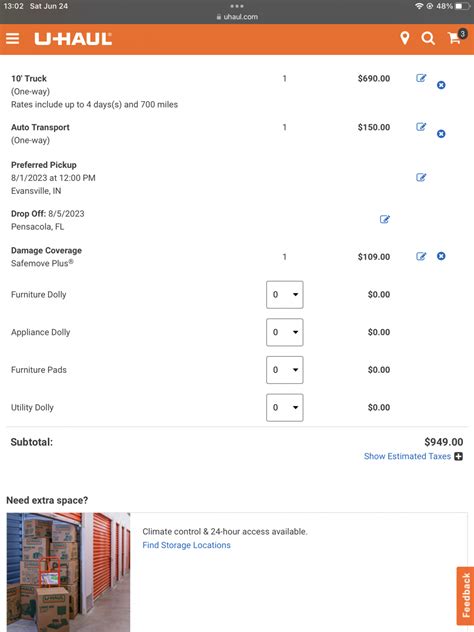
Task: Select the storage unit photo
Action: click(69, 572)
